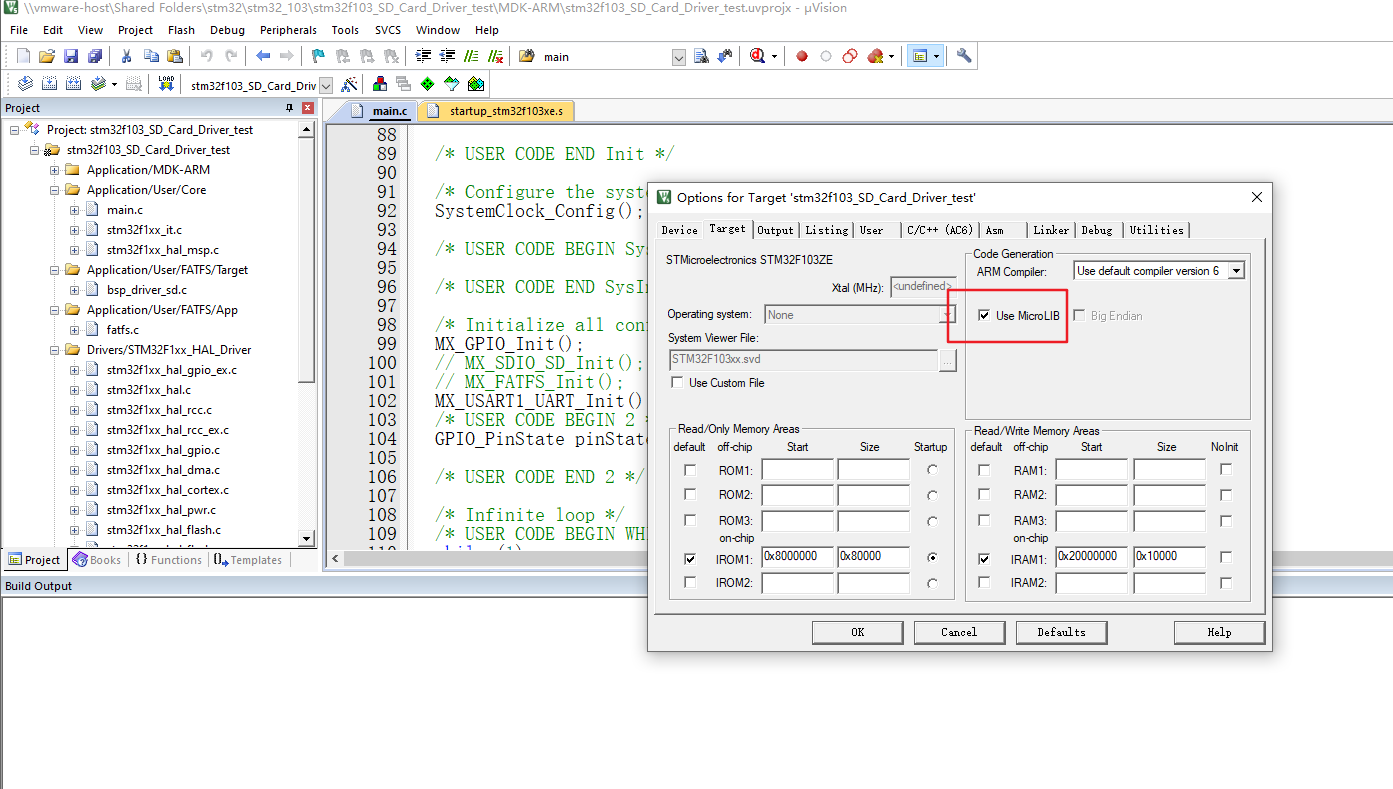Click the Defaults button

pyautogui.click(x=1061, y=632)
